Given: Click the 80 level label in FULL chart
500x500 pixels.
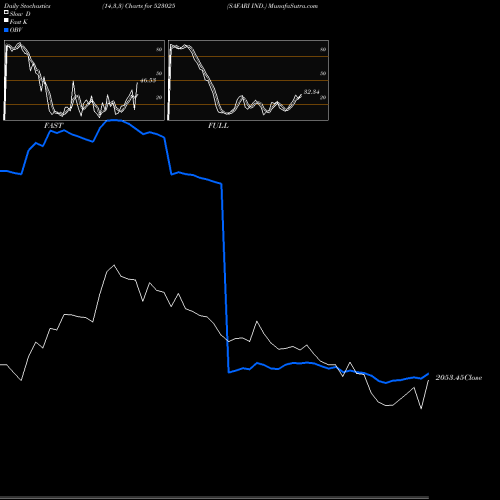Looking at the screenshot, I should (323, 49).
